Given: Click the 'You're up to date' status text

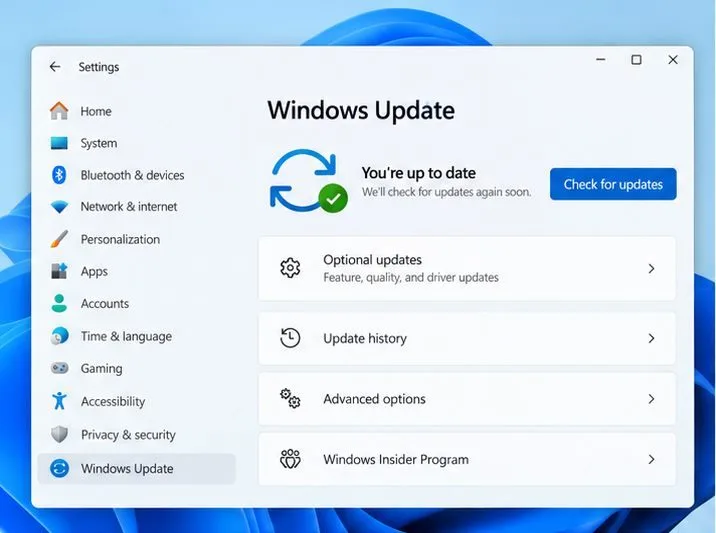Looking at the screenshot, I should (419, 173).
